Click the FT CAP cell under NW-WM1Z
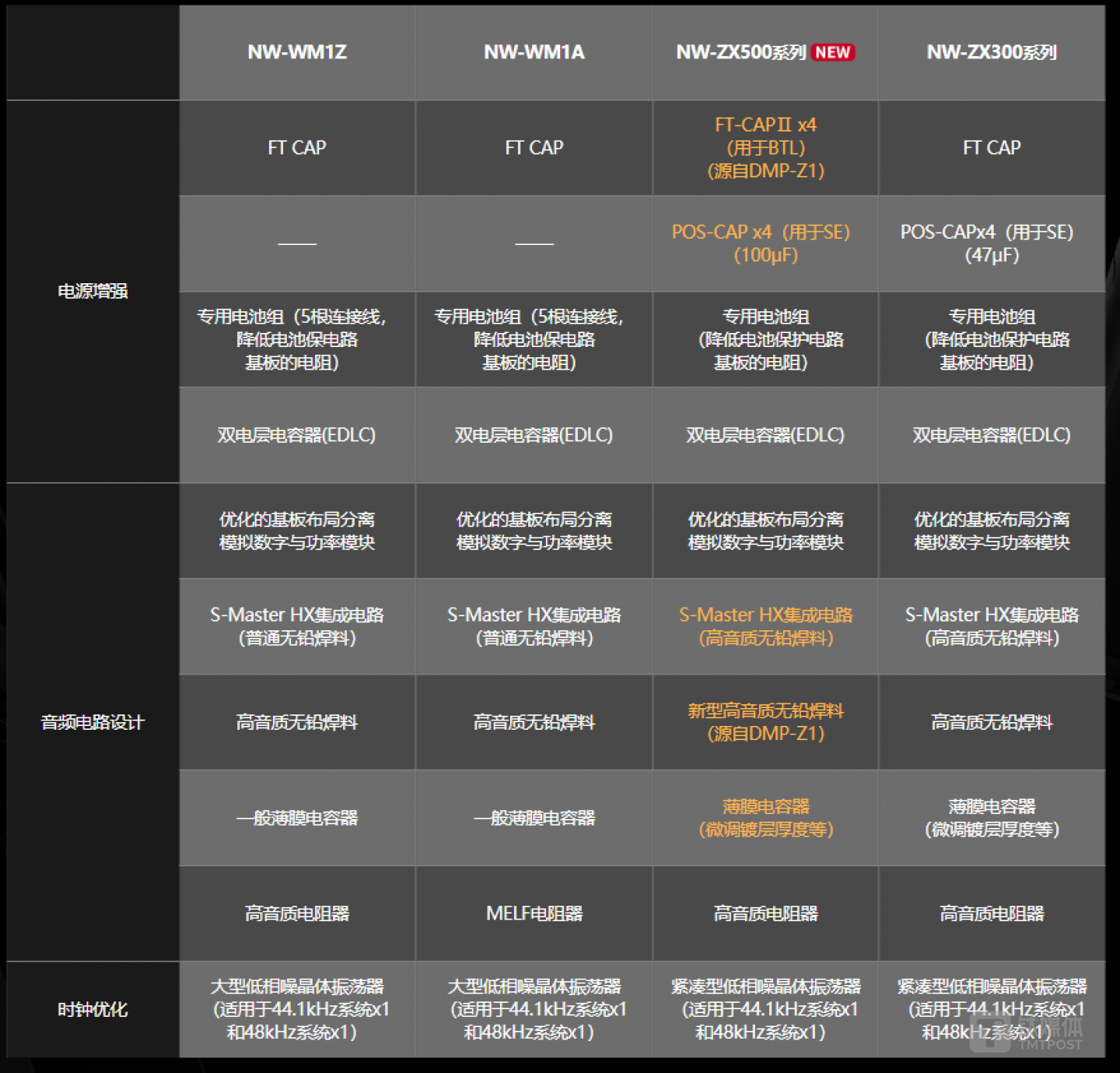Image resolution: width=1120 pixels, height=1073 pixels. pos(297,148)
